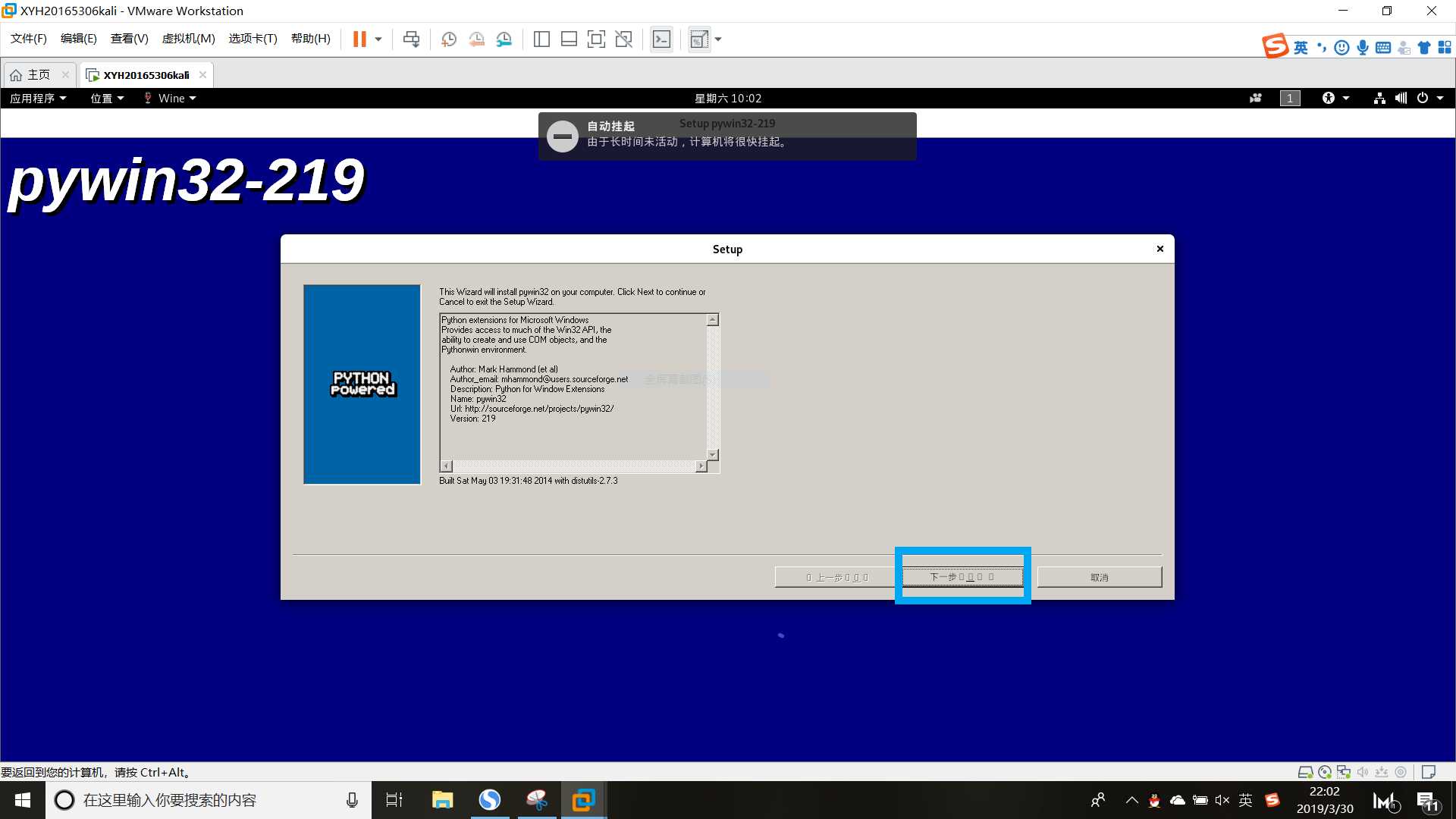Open the power options arrow beside pause
This screenshot has width=1456, height=819.
click(378, 39)
